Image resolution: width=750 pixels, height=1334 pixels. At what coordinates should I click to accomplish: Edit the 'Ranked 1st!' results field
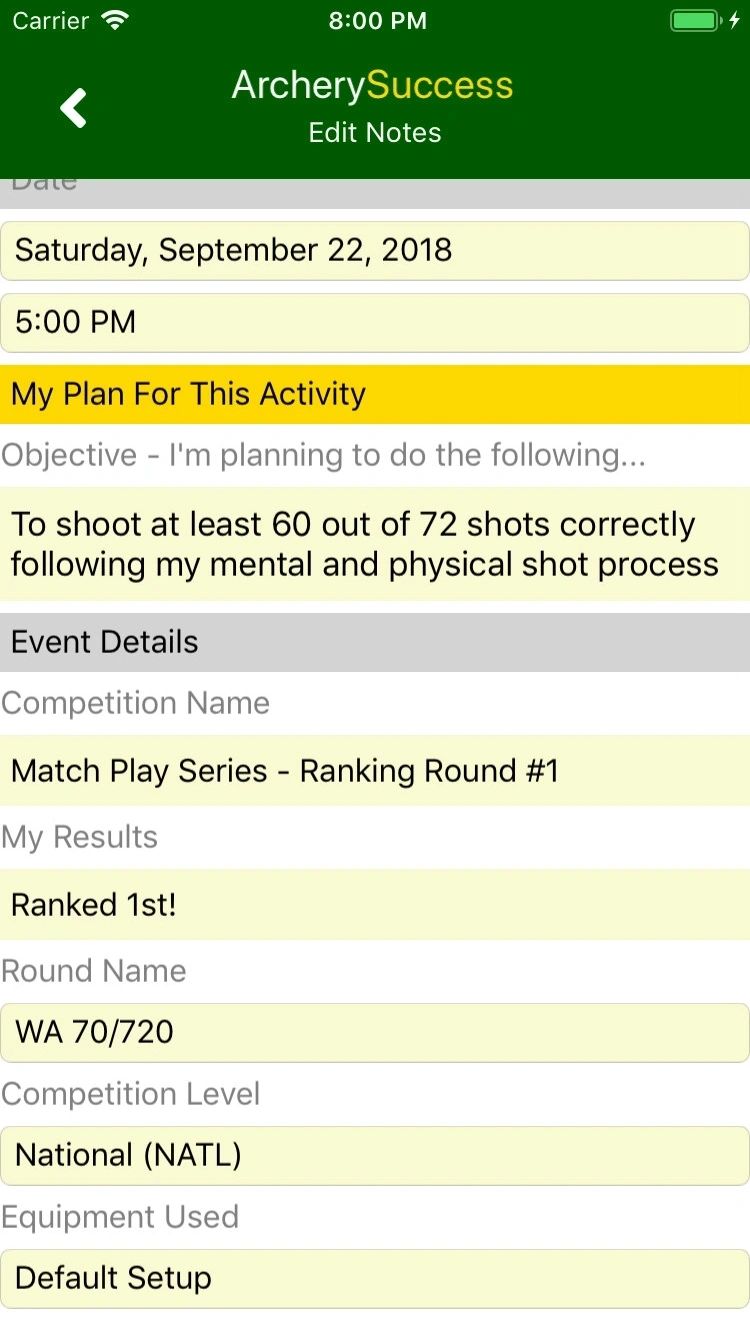(375, 905)
